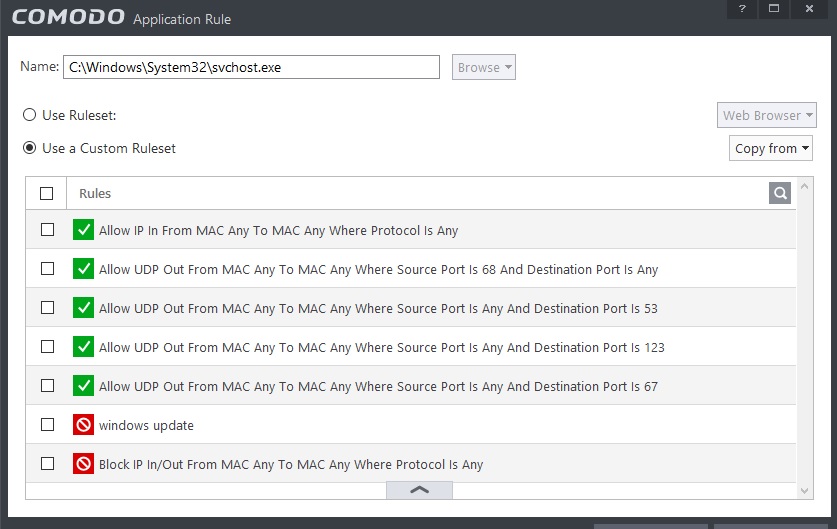Select the Use Ruleset radio button

point(29,115)
